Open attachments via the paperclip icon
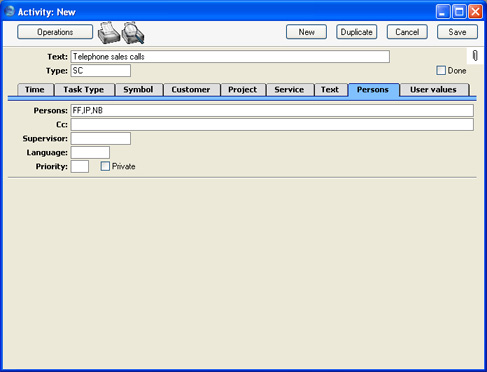The height and width of the screenshot is (372, 487). pyautogui.click(x=475, y=56)
